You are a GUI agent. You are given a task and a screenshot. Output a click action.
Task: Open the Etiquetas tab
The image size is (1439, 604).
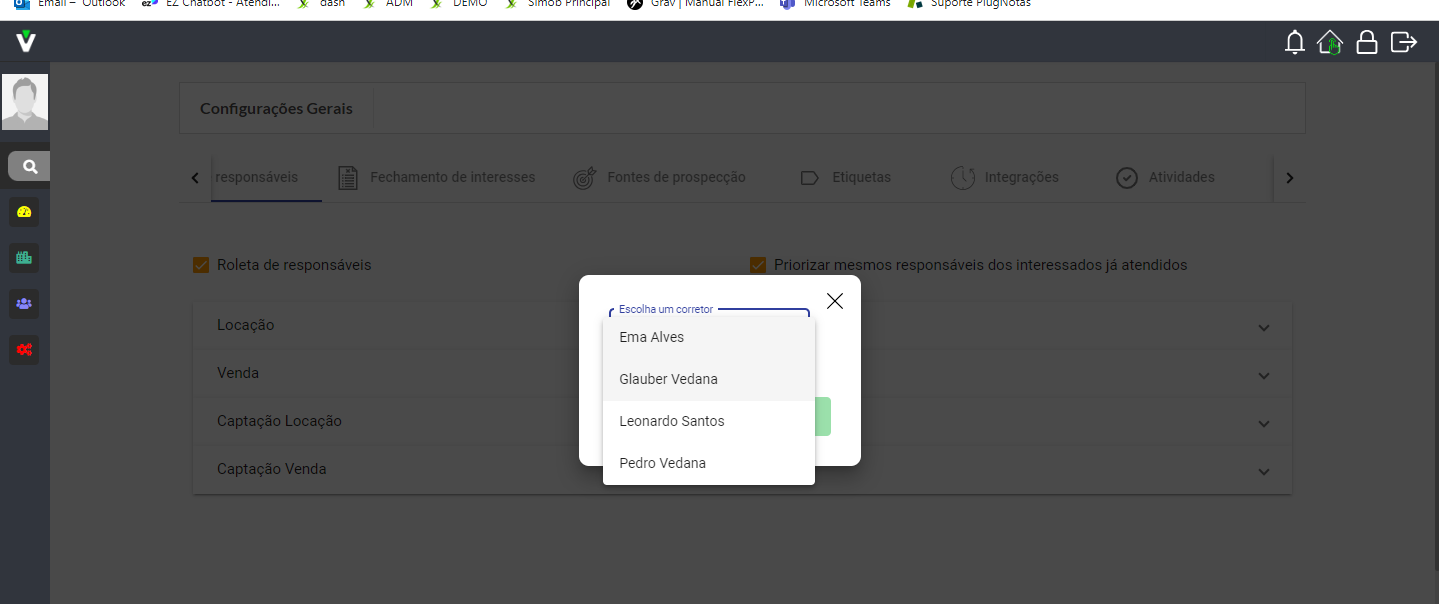(846, 178)
